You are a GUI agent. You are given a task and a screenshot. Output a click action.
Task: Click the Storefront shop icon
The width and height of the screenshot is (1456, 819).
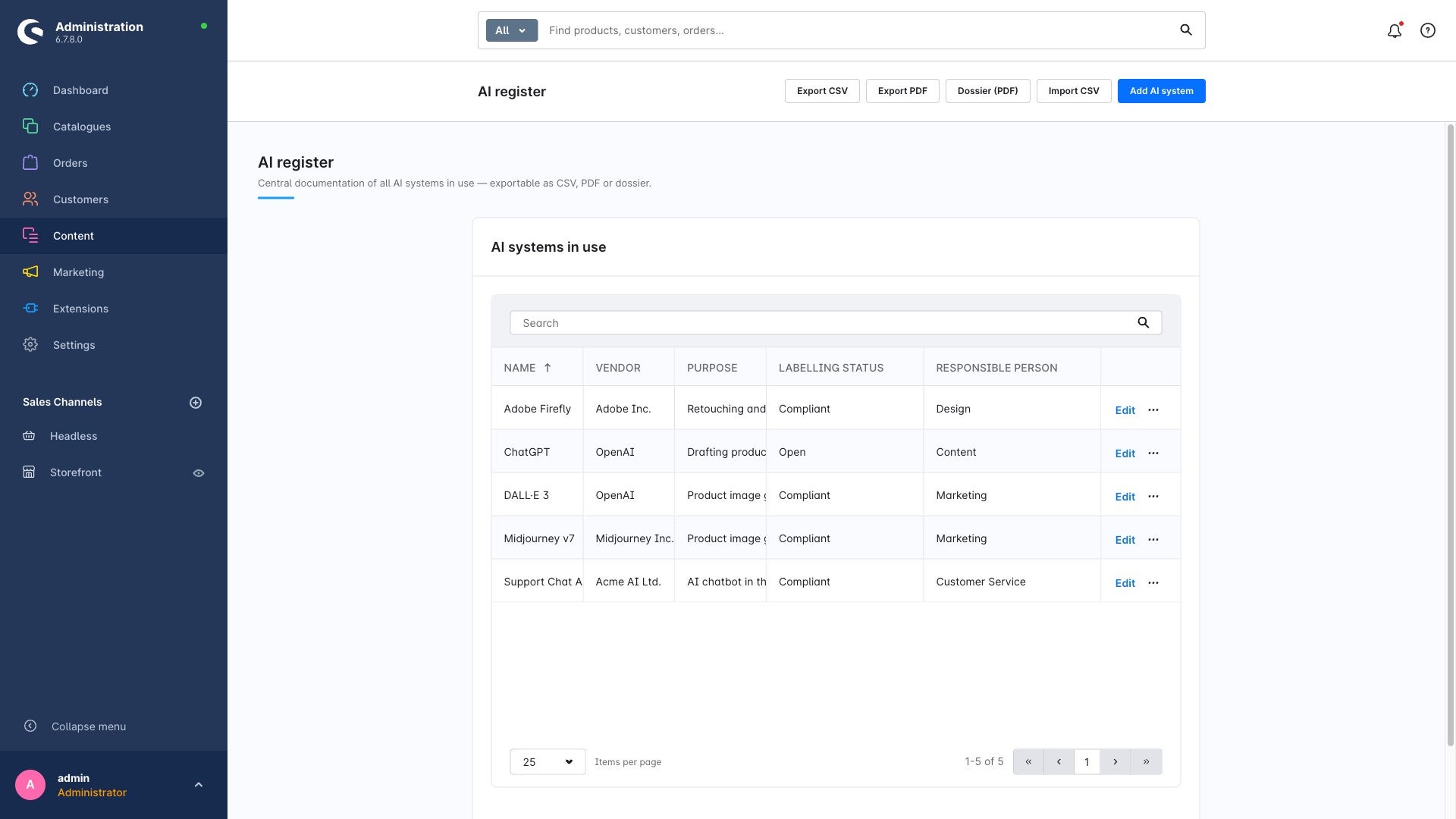click(x=29, y=472)
